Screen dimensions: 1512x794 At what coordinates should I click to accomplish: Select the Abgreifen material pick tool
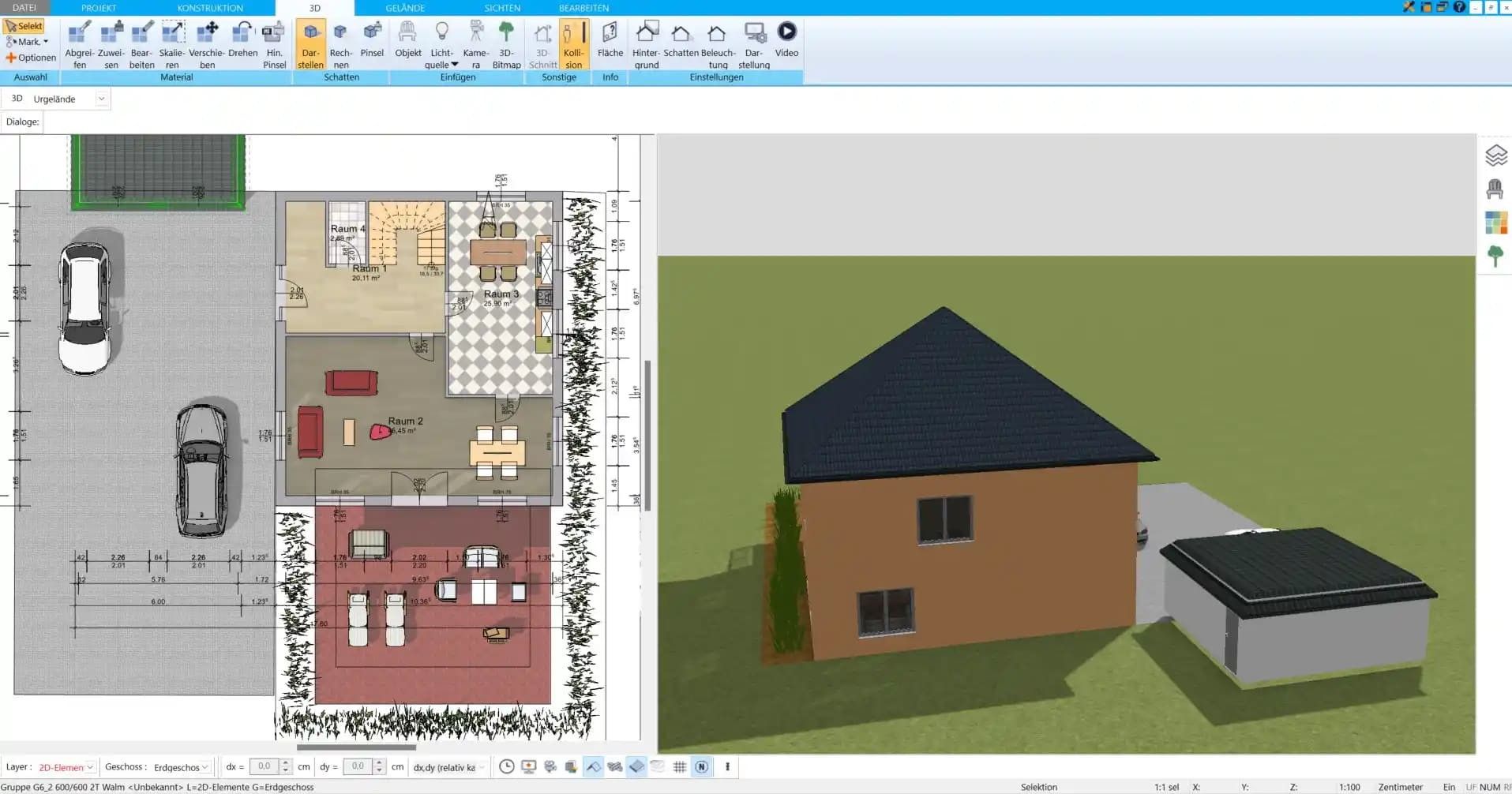(x=79, y=45)
